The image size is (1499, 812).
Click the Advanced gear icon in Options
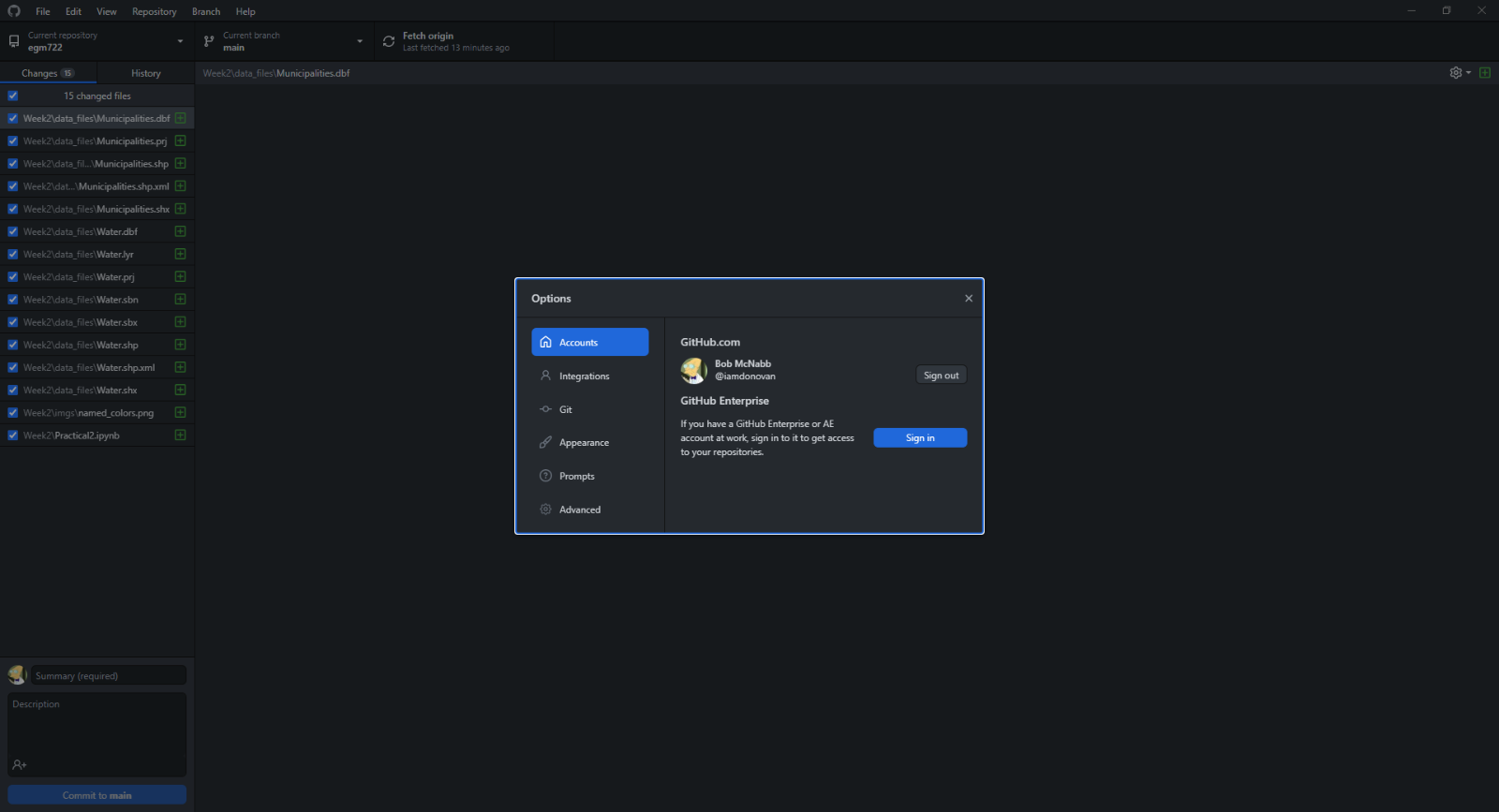pyautogui.click(x=545, y=509)
